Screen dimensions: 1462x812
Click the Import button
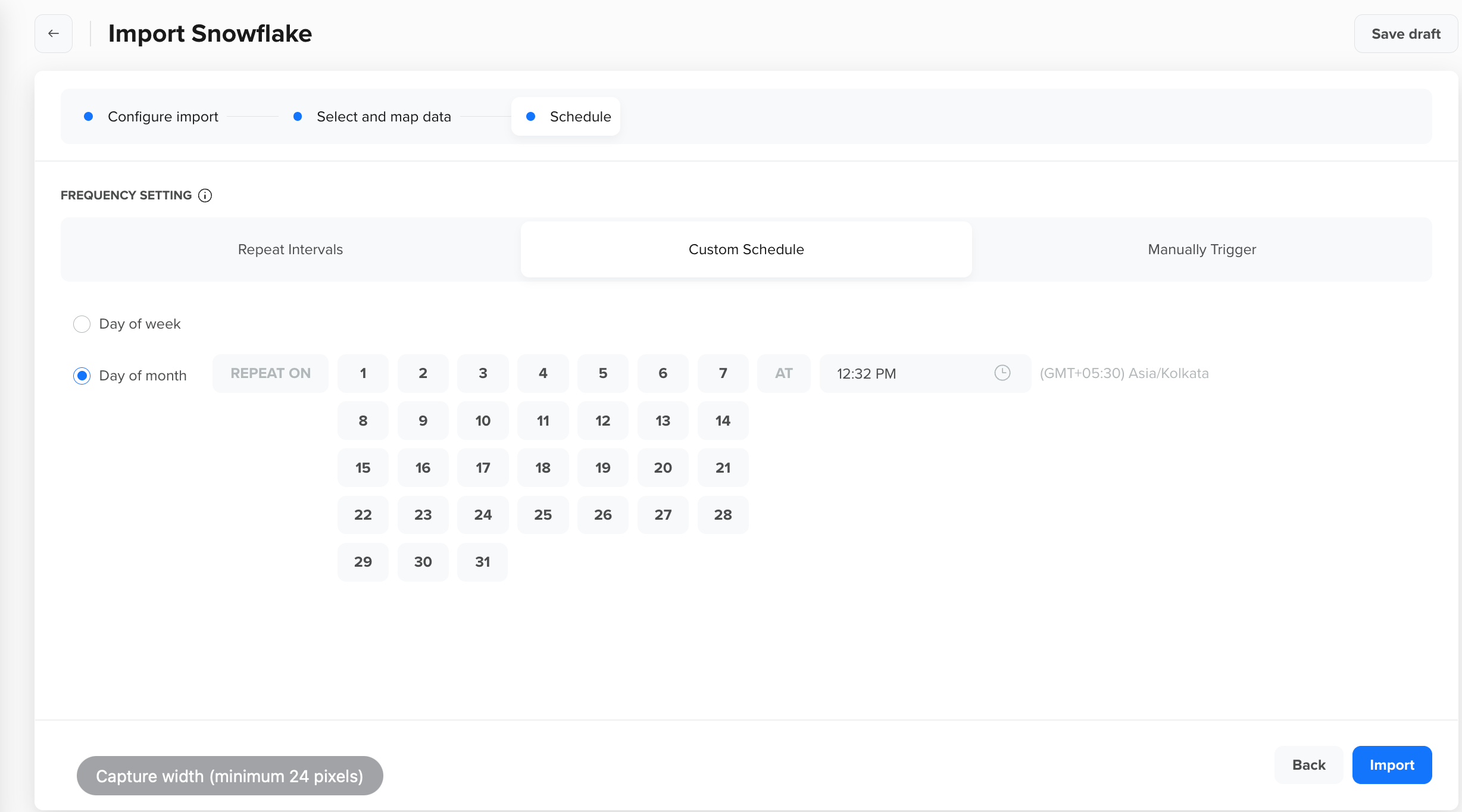(1392, 765)
